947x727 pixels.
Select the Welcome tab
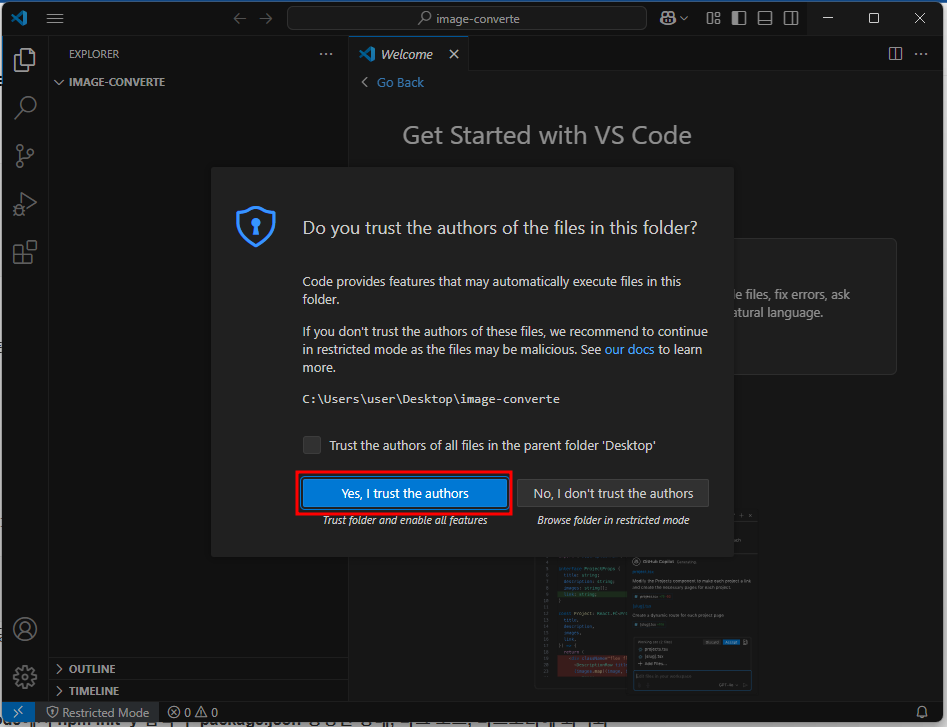coord(407,54)
